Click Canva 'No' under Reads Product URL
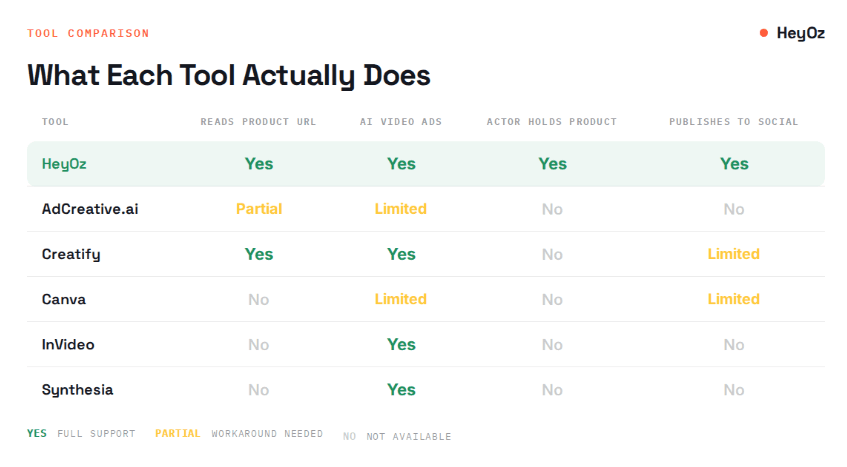The height and width of the screenshot is (467, 847). coord(259,300)
